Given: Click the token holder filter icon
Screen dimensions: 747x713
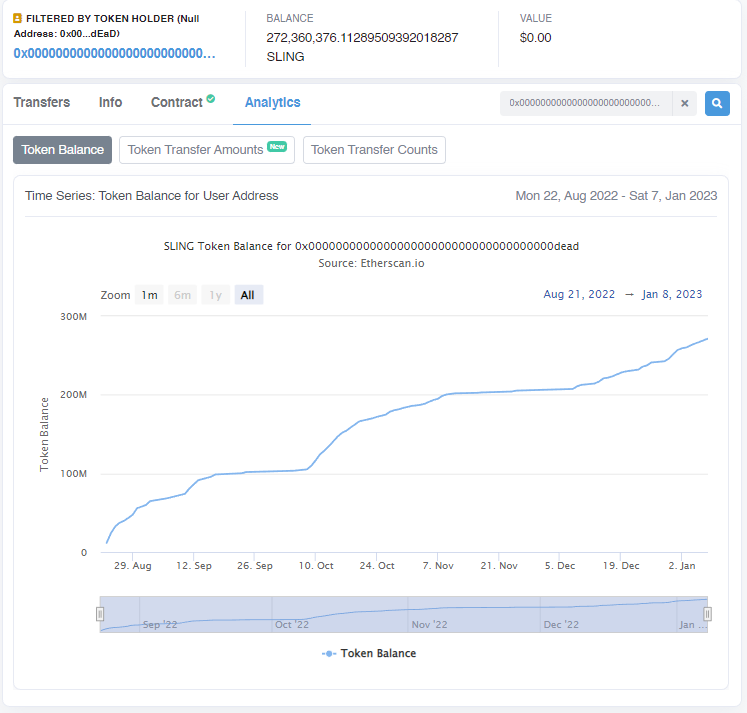Looking at the screenshot, I should 18,19.
